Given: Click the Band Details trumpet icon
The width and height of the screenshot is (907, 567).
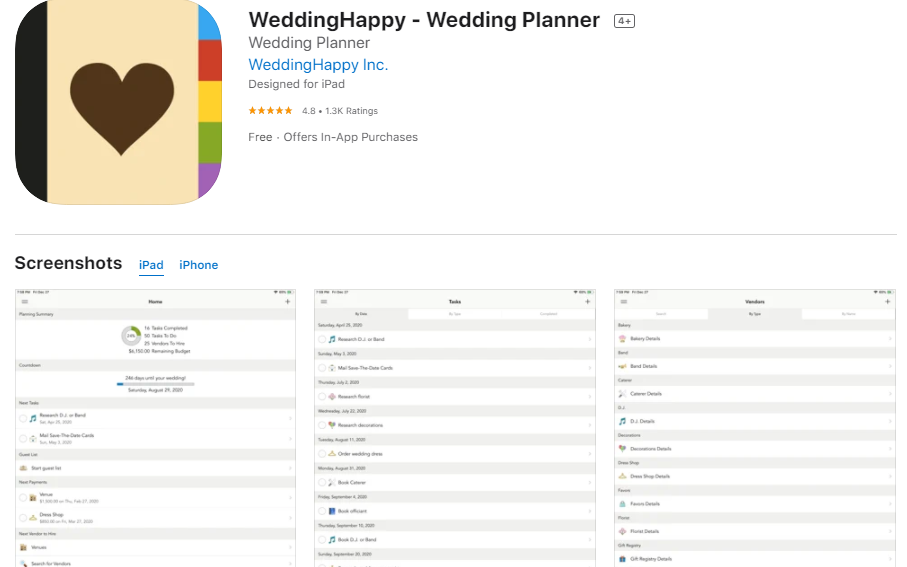Looking at the screenshot, I should tap(622, 366).
